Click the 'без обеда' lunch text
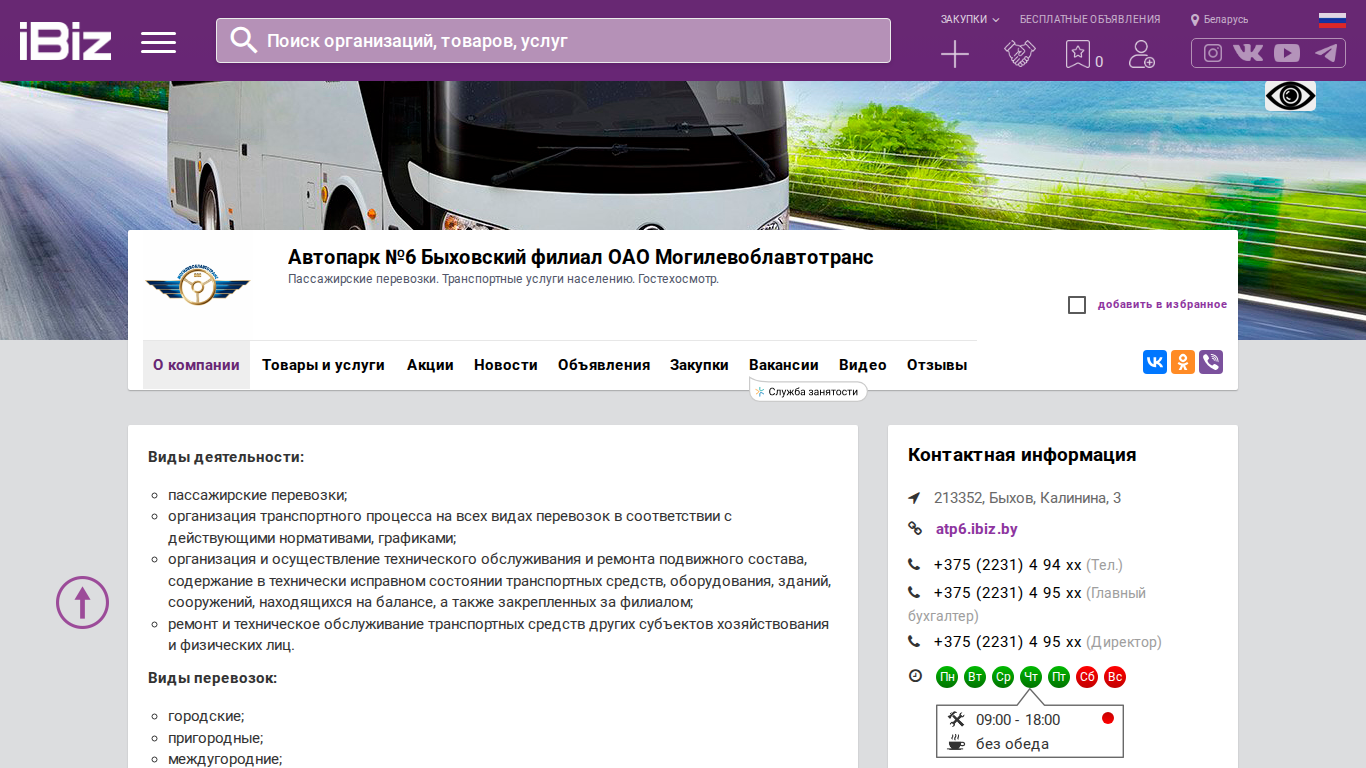The image size is (1366, 768). click(x=1012, y=744)
